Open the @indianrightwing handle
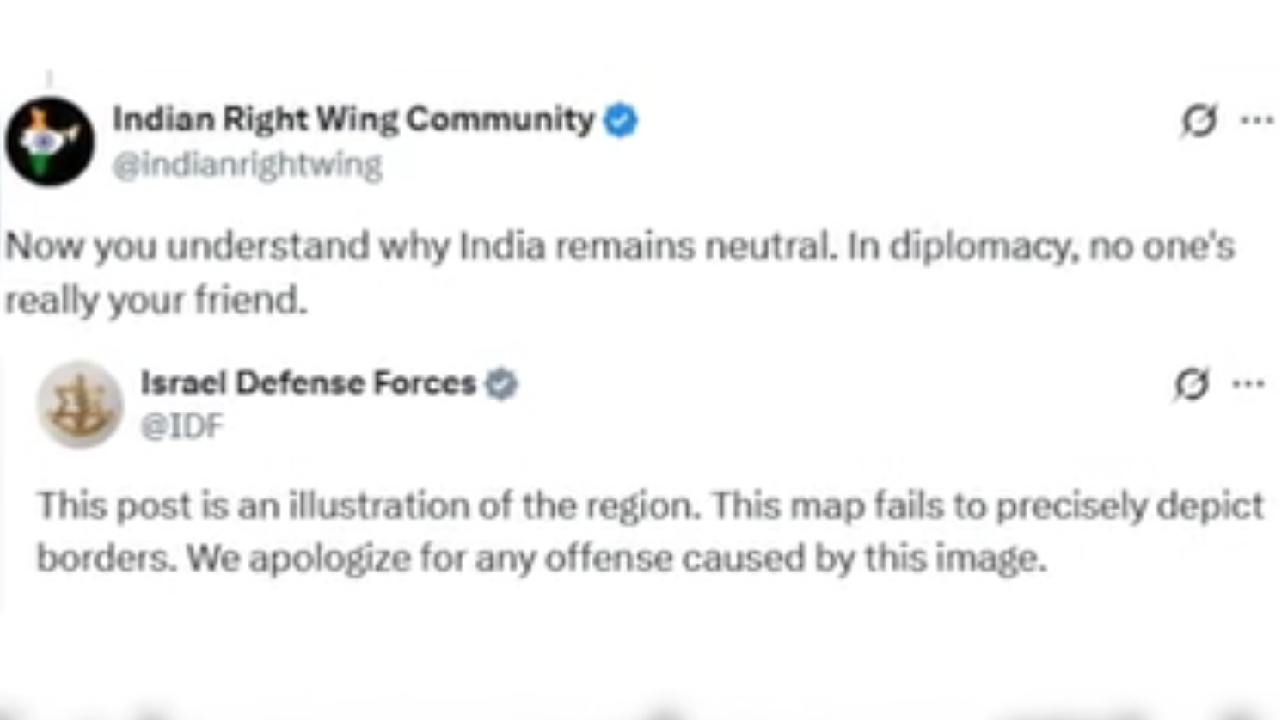 [247, 165]
